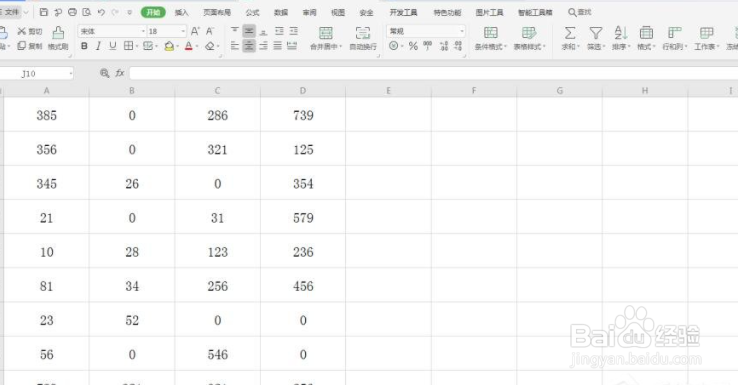Open Table Style (表格样式) menu

coord(530,38)
